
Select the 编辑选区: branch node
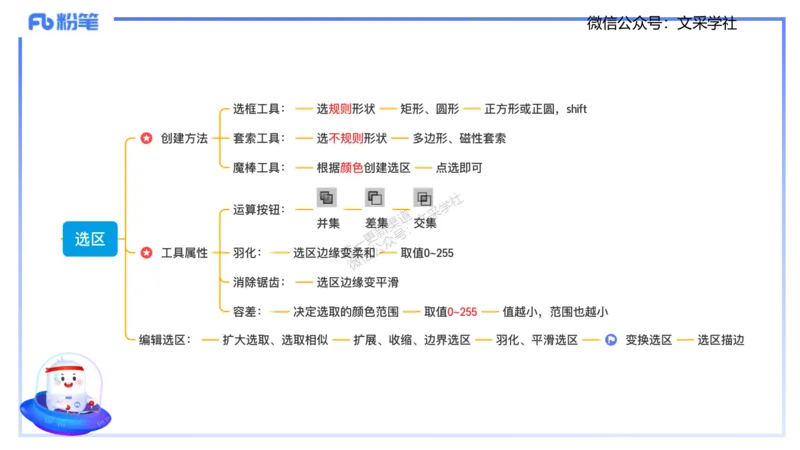[165, 340]
